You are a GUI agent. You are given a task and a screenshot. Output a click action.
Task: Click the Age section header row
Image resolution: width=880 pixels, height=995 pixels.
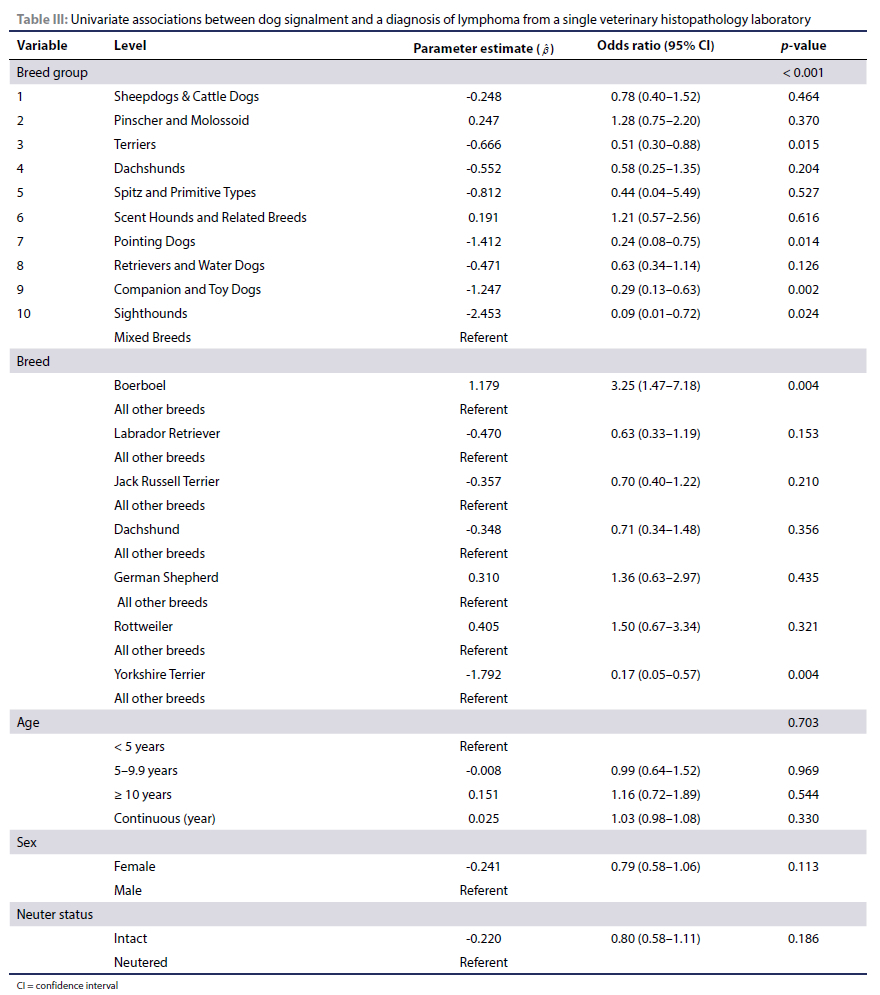click(28, 722)
